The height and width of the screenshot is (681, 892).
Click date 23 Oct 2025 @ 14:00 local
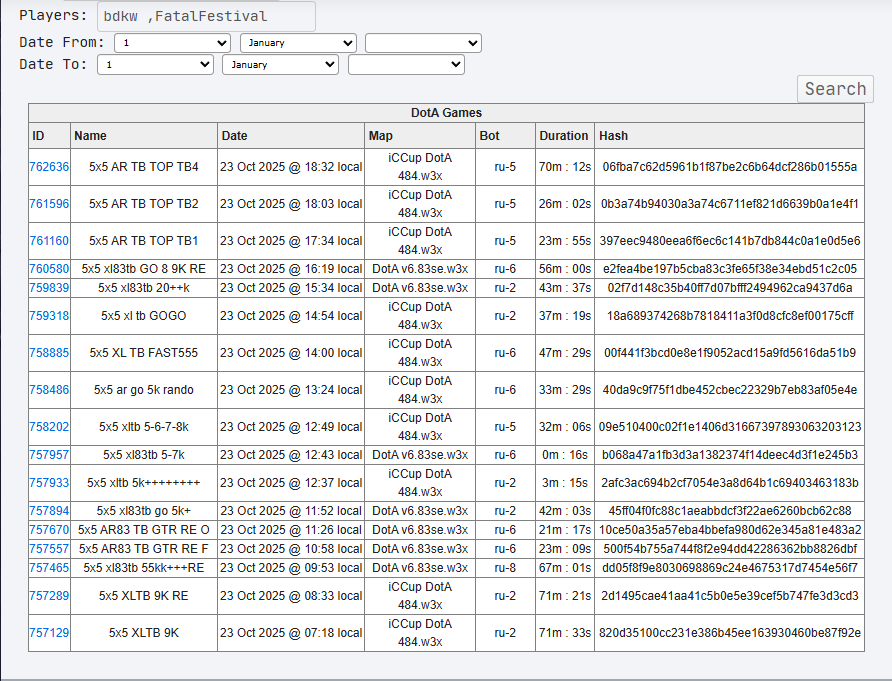coord(291,353)
